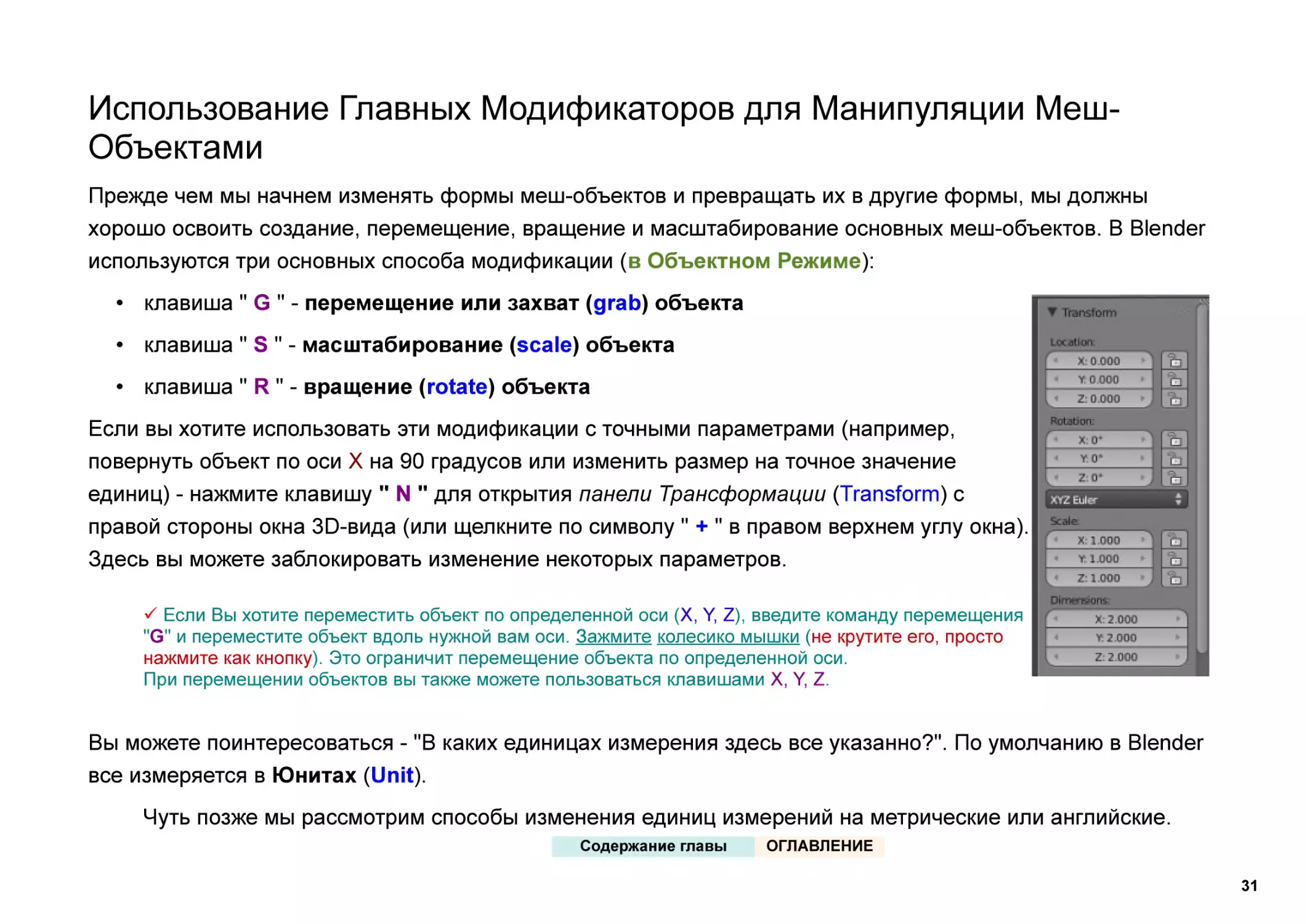Increase Dimensions Z with its right arrow

[x=1177, y=657]
